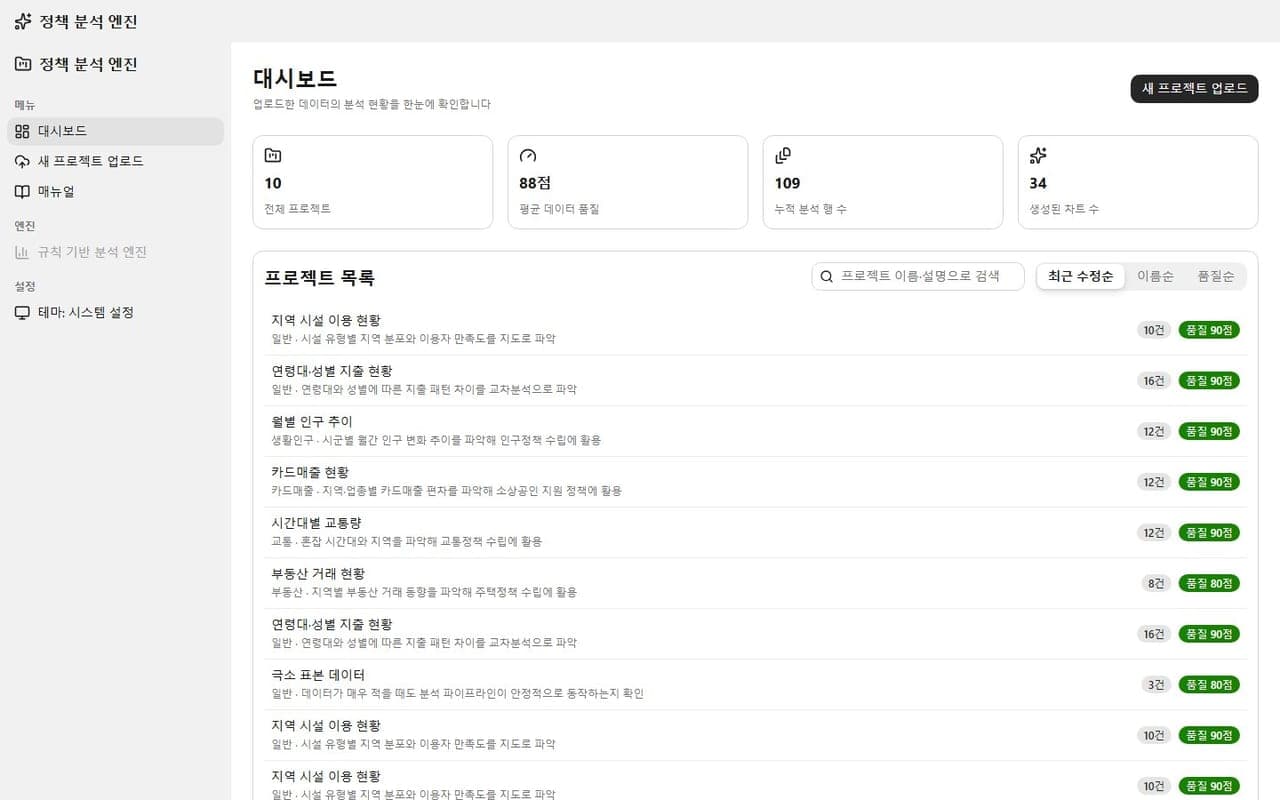This screenshot has width=1280, height=800.
Task: Click description starting 카드매출 · 지역·업종별
Action: 446,491
